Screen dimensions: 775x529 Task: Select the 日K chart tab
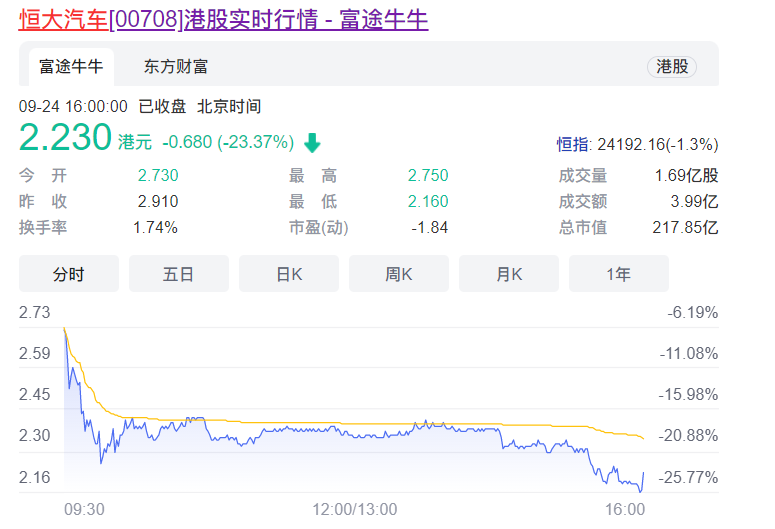(289, 274)
